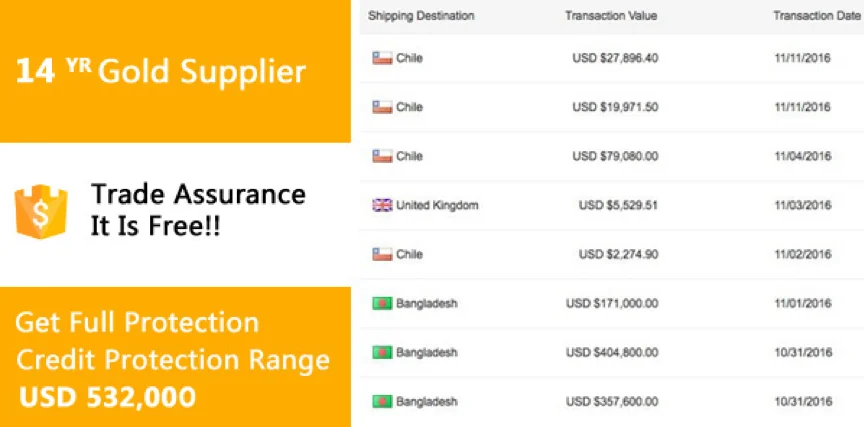Click Chile flag in the $2,274.90 row

point(382,254)
